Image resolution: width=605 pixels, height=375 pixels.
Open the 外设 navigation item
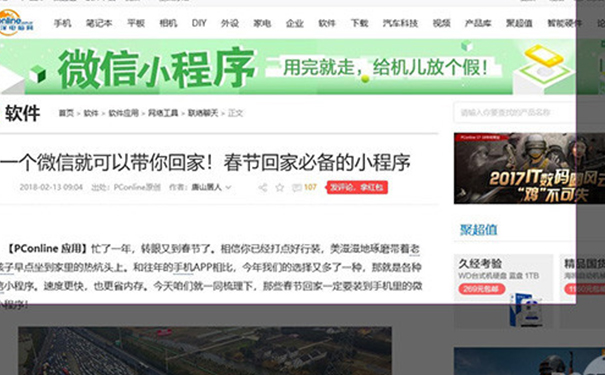click(230, 23)
